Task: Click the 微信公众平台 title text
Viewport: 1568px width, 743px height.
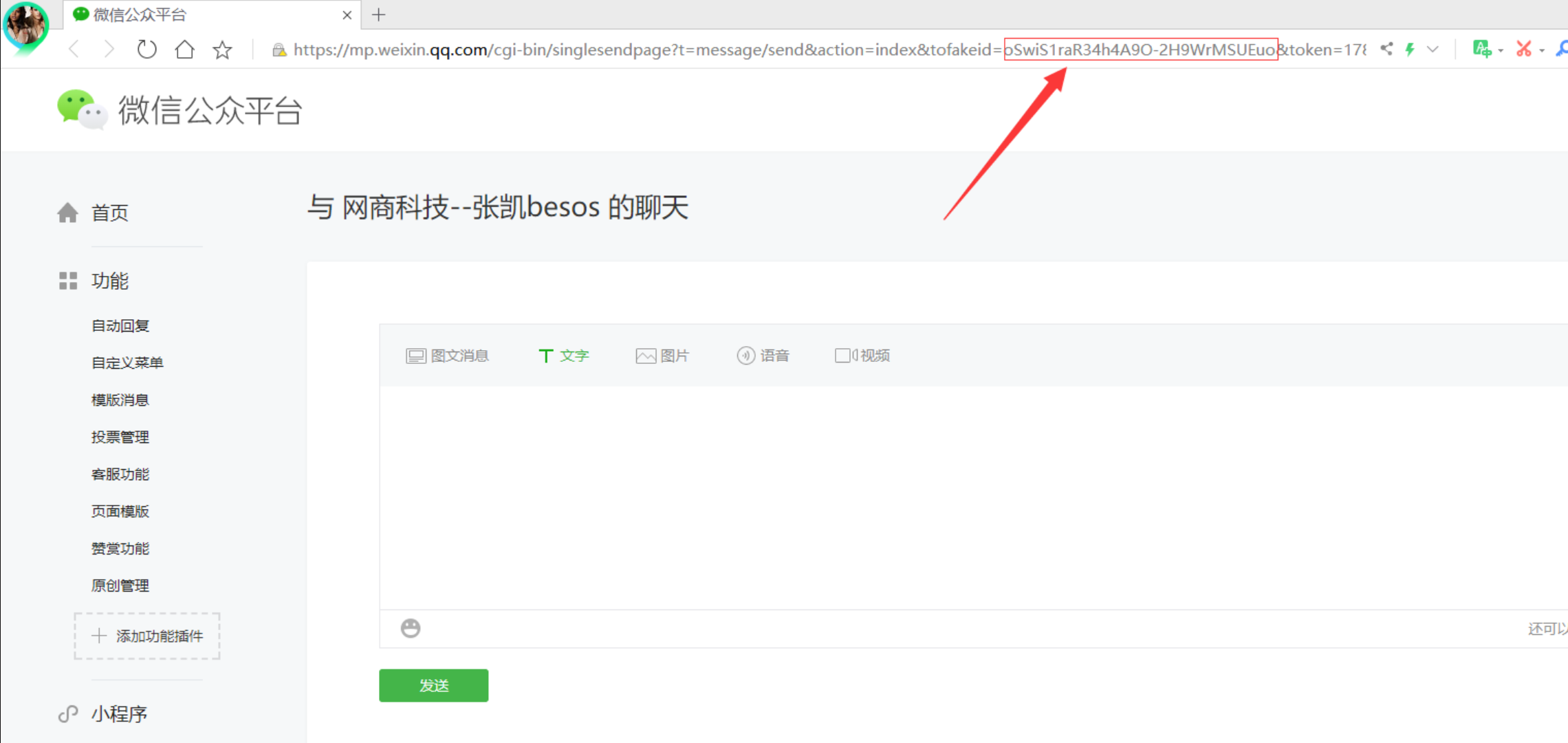Action: tap(210, 110)
